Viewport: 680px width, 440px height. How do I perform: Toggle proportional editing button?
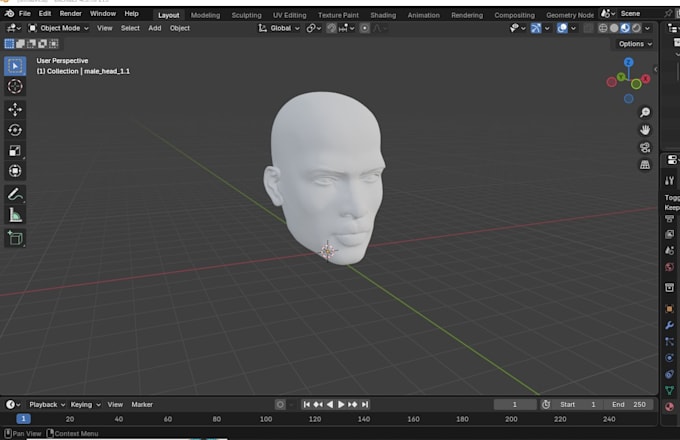pyautogui.click(x=365, y=28)
